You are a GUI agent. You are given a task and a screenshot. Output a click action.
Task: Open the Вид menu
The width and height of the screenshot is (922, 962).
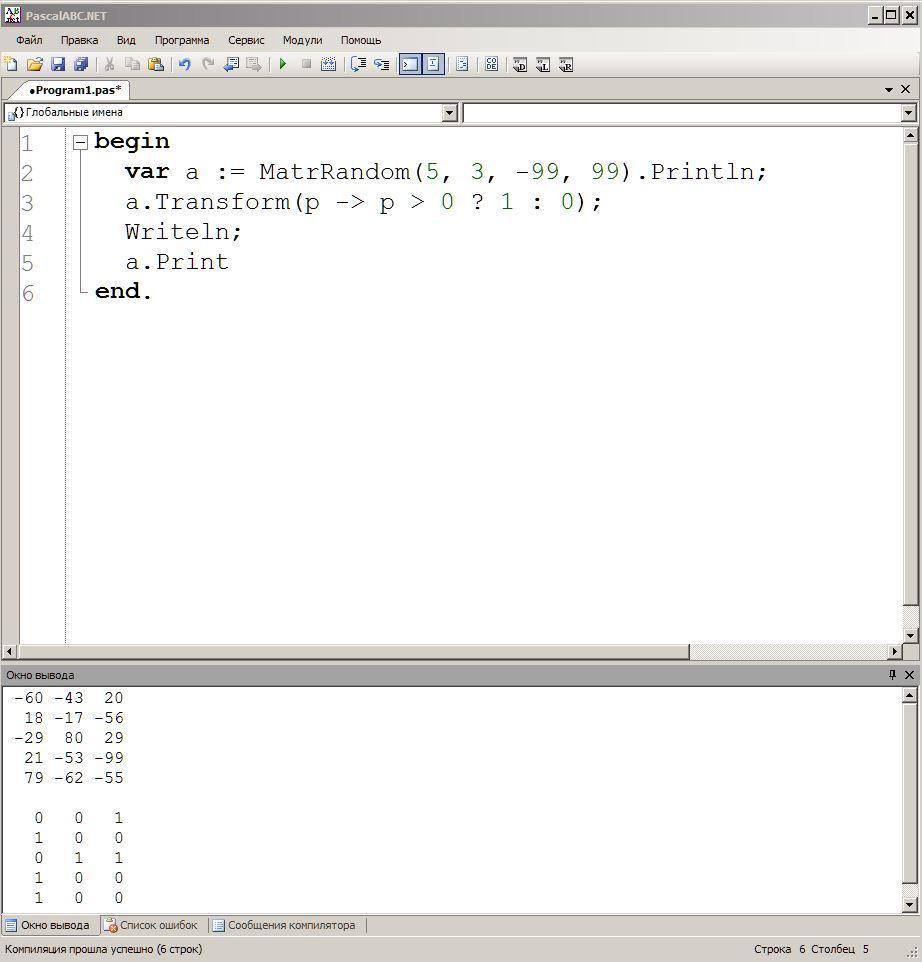(126, 40)
